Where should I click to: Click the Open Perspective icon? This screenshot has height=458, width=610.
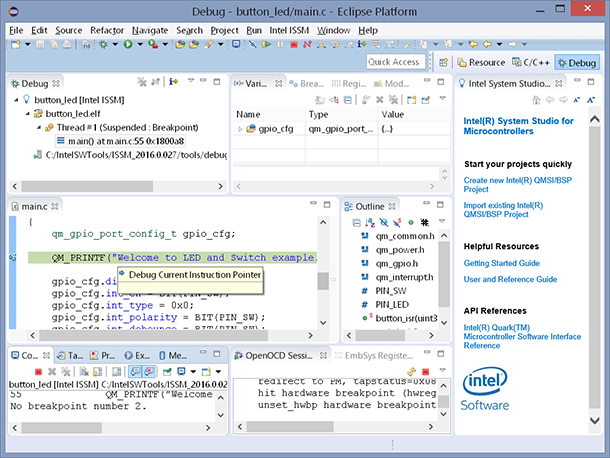[442, 62]
